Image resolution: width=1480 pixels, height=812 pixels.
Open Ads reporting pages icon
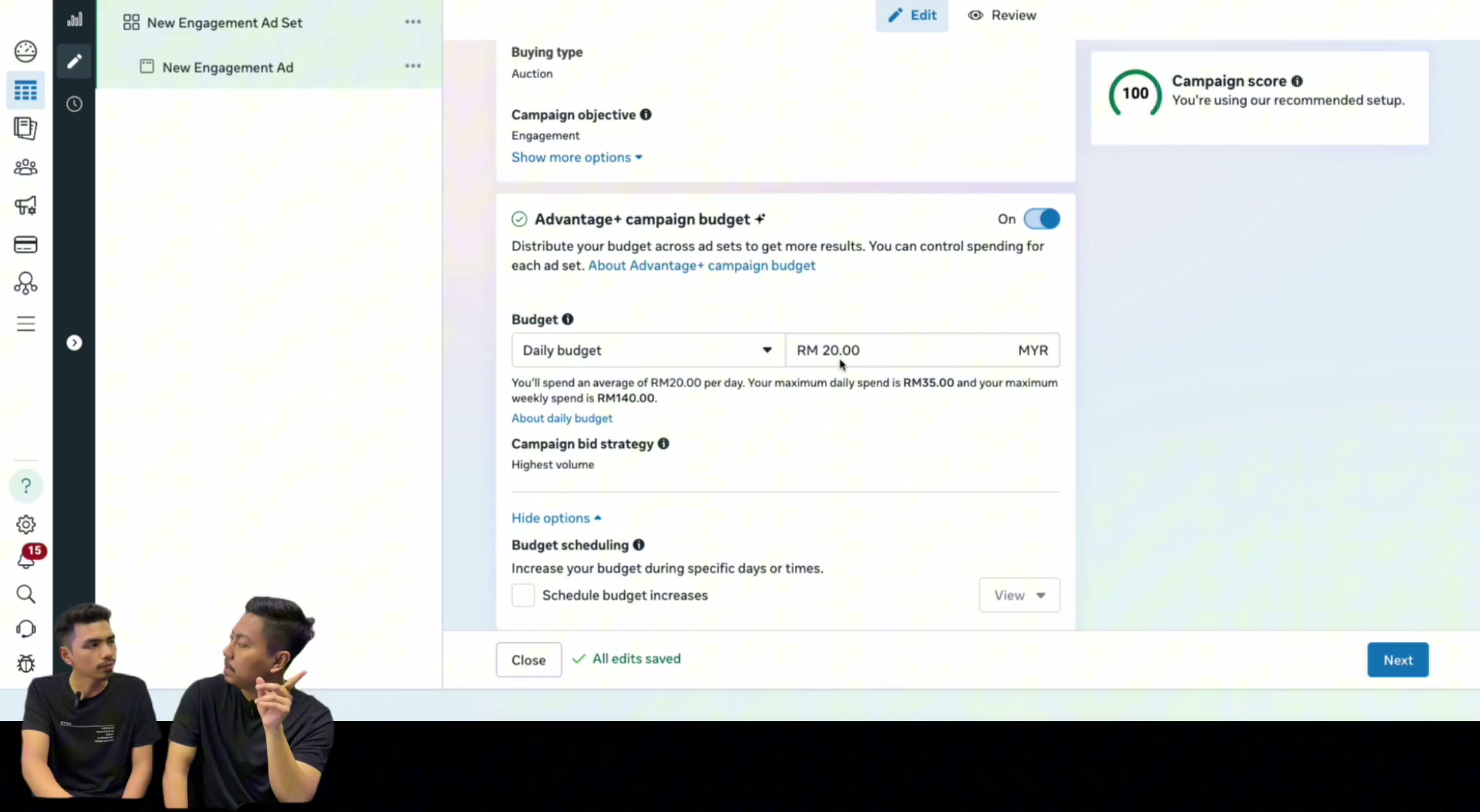pyautogui.click(x=26, y=129)
